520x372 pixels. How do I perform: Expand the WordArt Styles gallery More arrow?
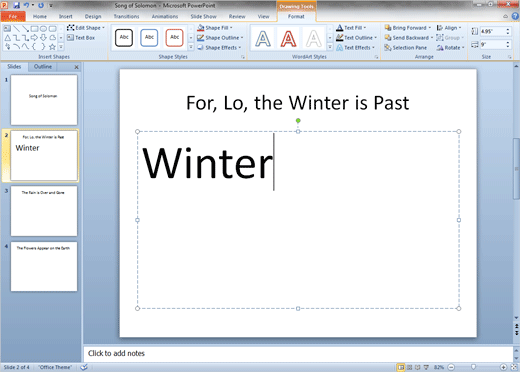tap(330, 47)
